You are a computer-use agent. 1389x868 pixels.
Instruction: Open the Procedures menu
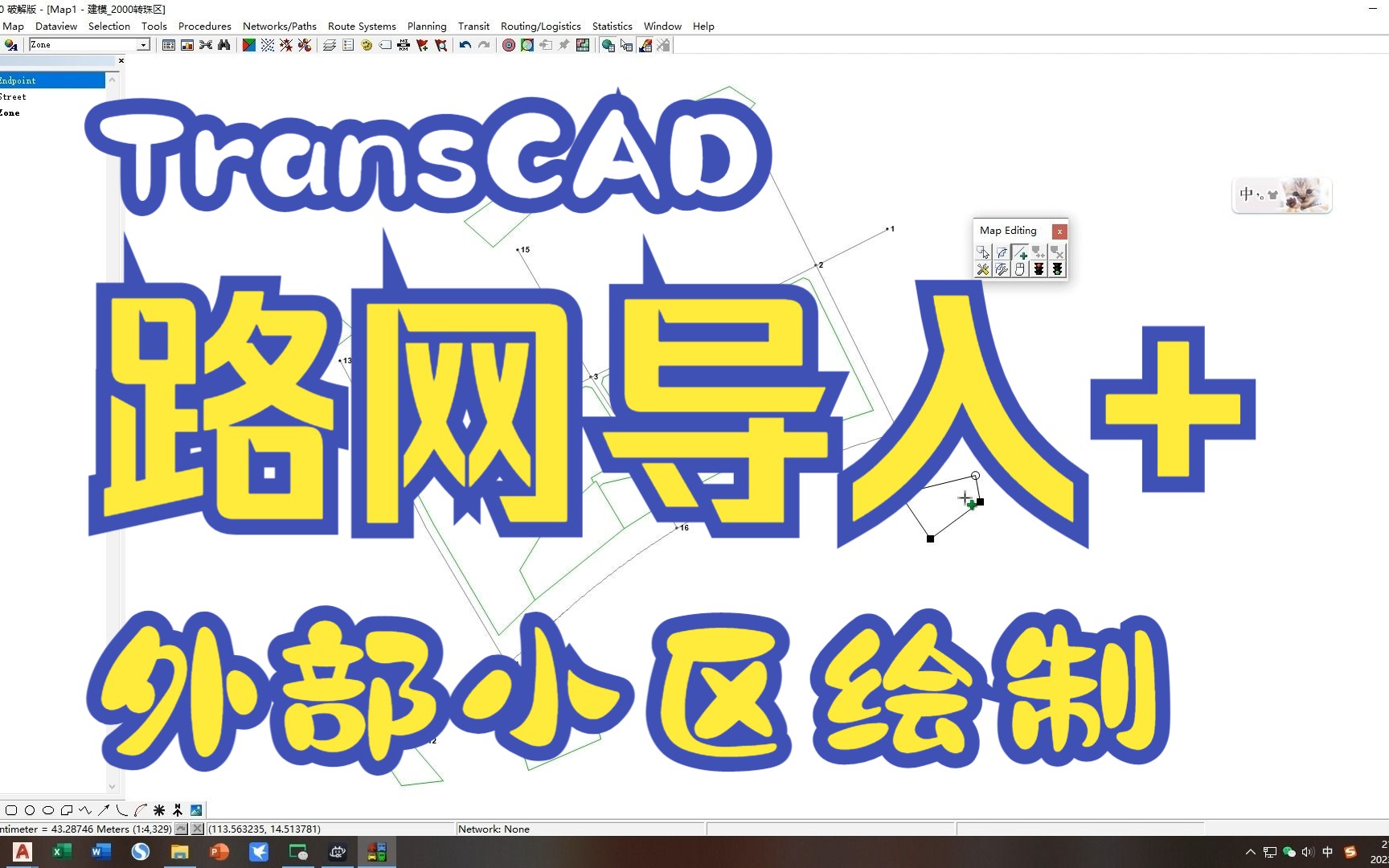click(x=204, y=26)
